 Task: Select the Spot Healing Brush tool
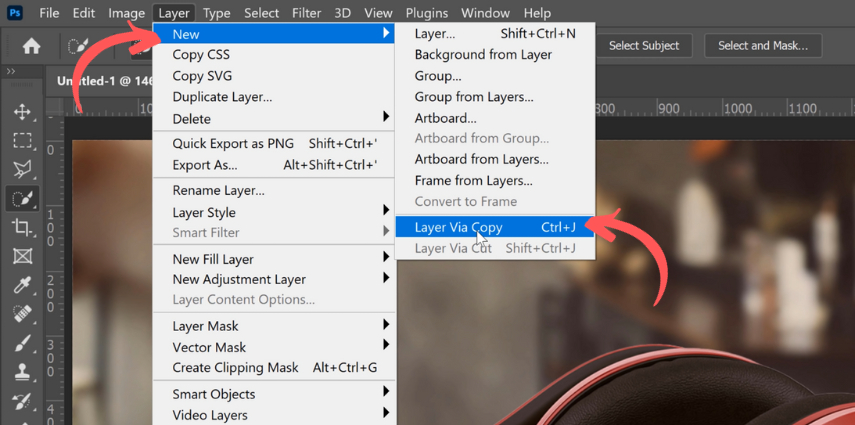coord(22,314)
